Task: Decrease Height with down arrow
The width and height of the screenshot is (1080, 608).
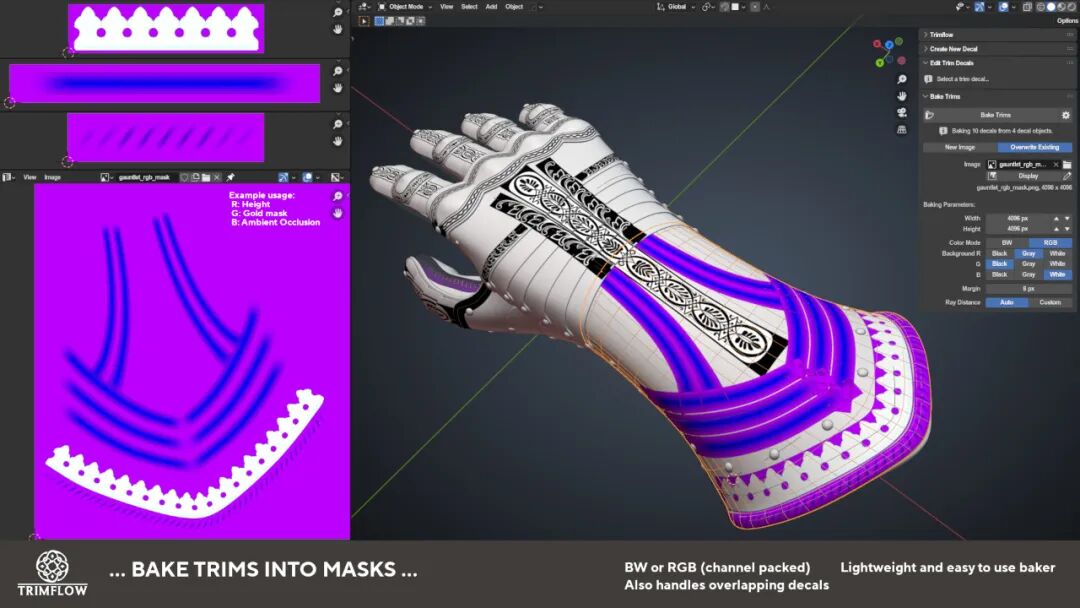Action: pyautogui.click(x=1067, y=229)
